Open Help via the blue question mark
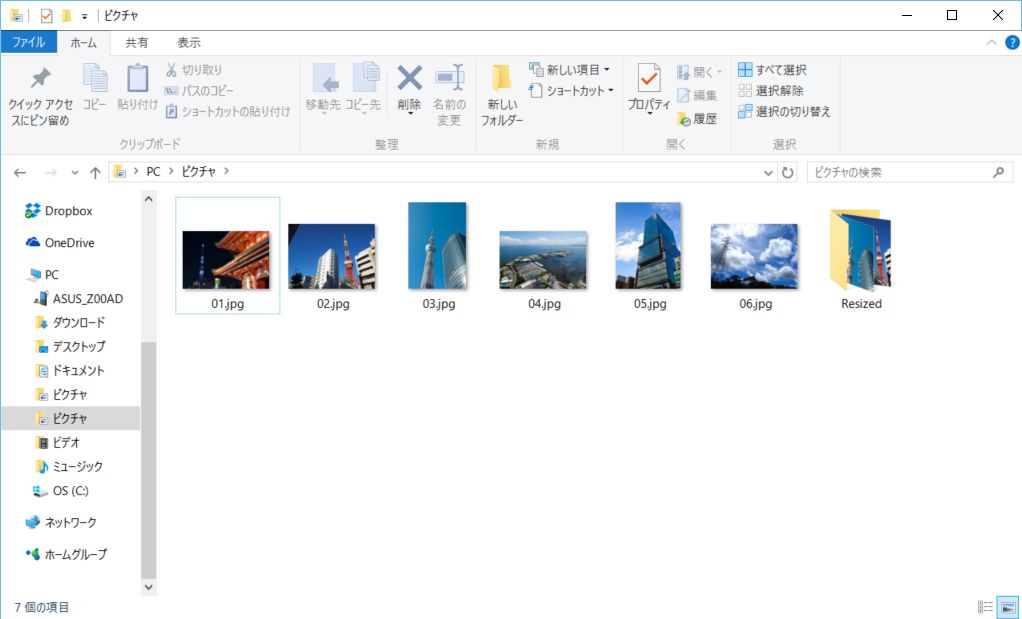The width and height of the screenshot is (1022, 619). (x=1010, y=42)
